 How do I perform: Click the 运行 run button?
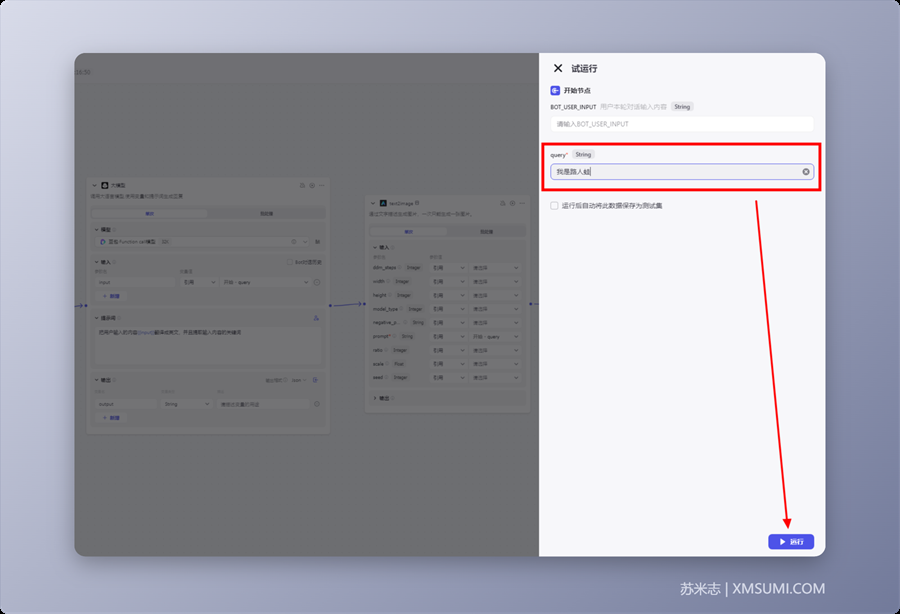click(791, 542)
